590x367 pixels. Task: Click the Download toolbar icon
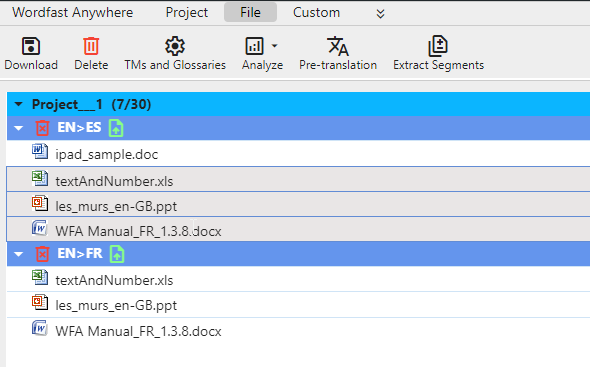(31, 46)
